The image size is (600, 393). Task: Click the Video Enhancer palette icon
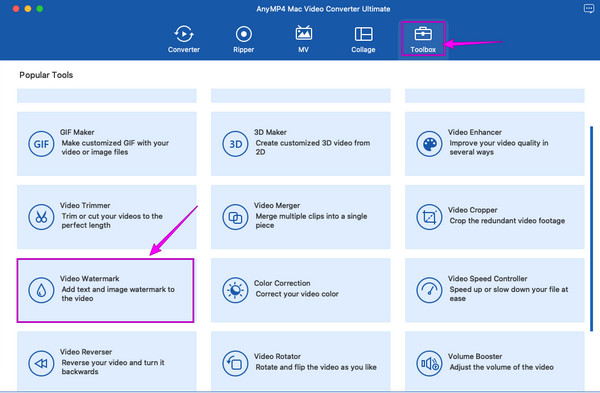429,144
